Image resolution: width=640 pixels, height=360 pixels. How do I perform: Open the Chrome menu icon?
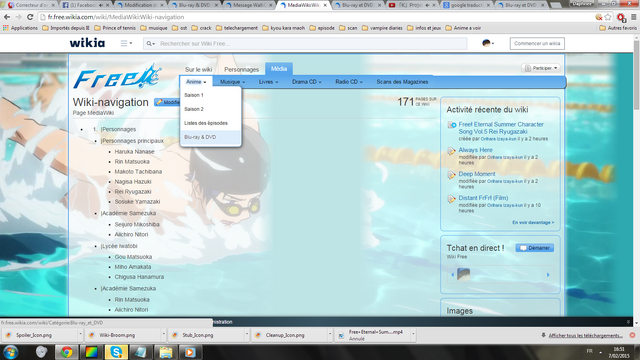click(633, 17)
